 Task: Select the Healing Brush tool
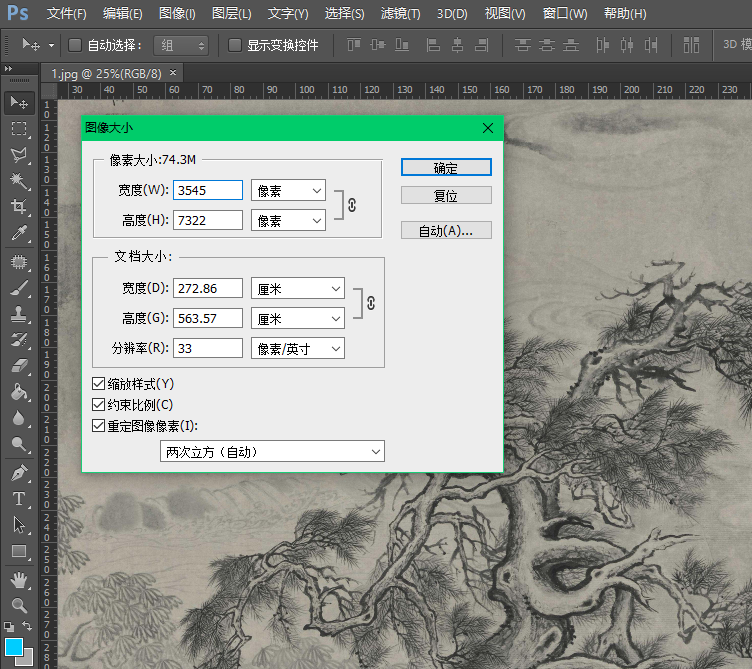point(19,262)
